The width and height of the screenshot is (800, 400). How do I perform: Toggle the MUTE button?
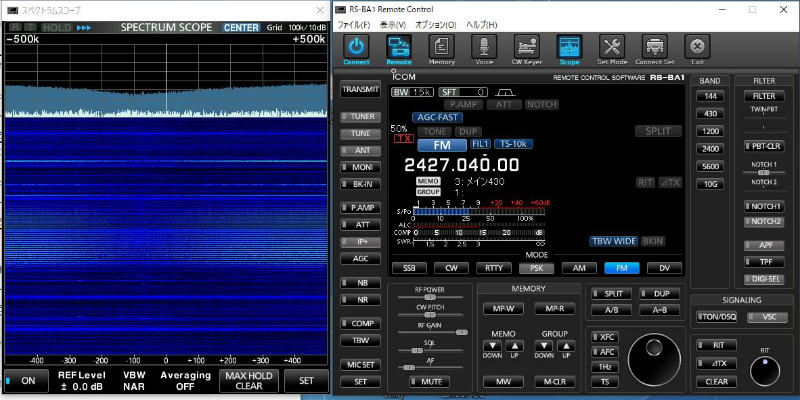click(x=429, y=381)
